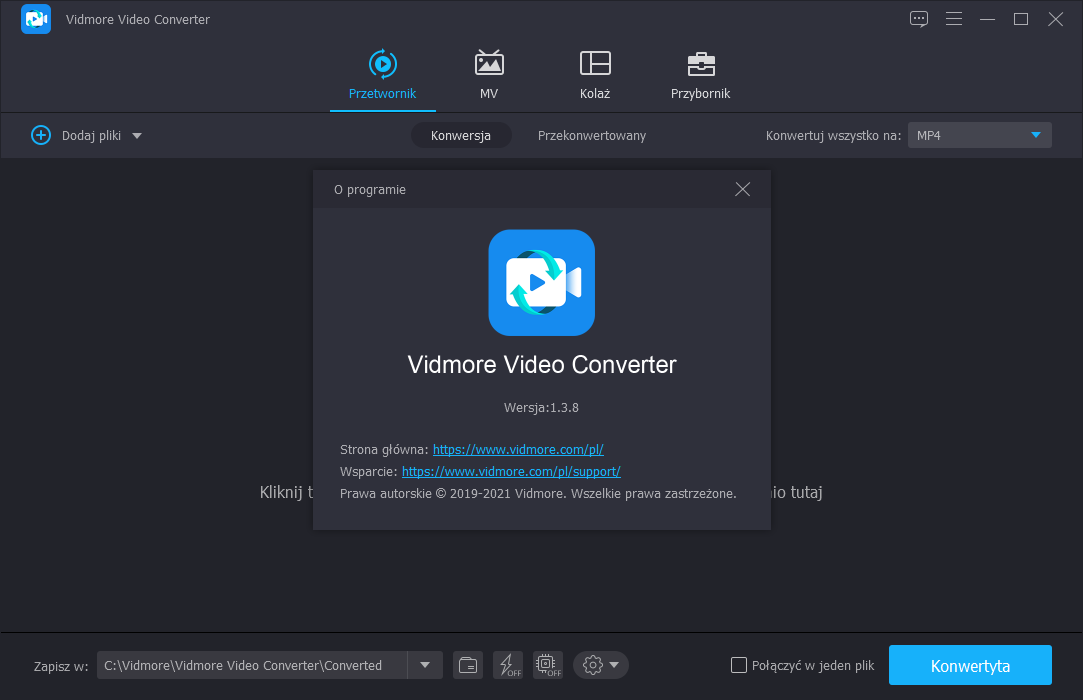This screenshot has width=1083, height=700.
Task: Click the copyright notice text
Action: (x=538, y=493)
